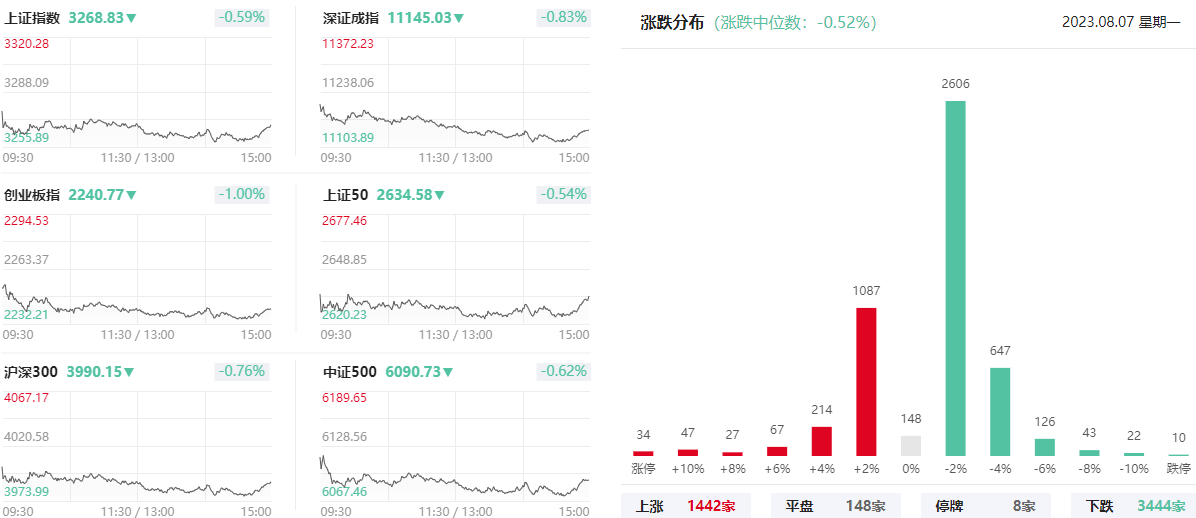Click the down-arrow icon beside 2240.77
Screen dimensions: 1196x518
(x=132, y=195)
